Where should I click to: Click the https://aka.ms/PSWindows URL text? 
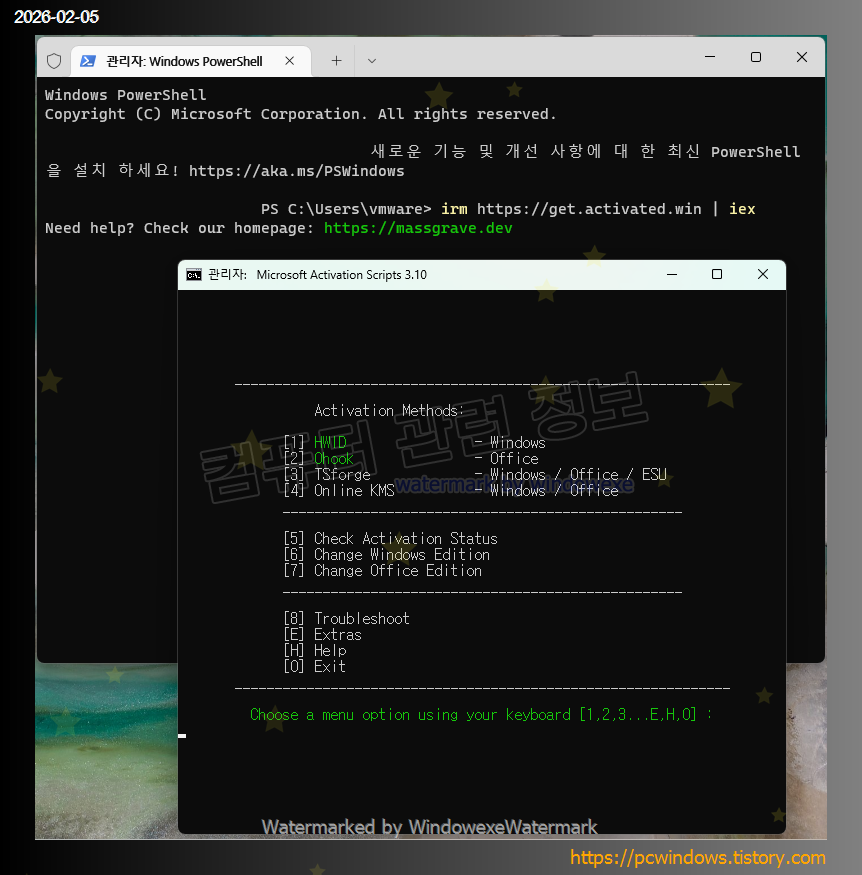coord(296,171)
